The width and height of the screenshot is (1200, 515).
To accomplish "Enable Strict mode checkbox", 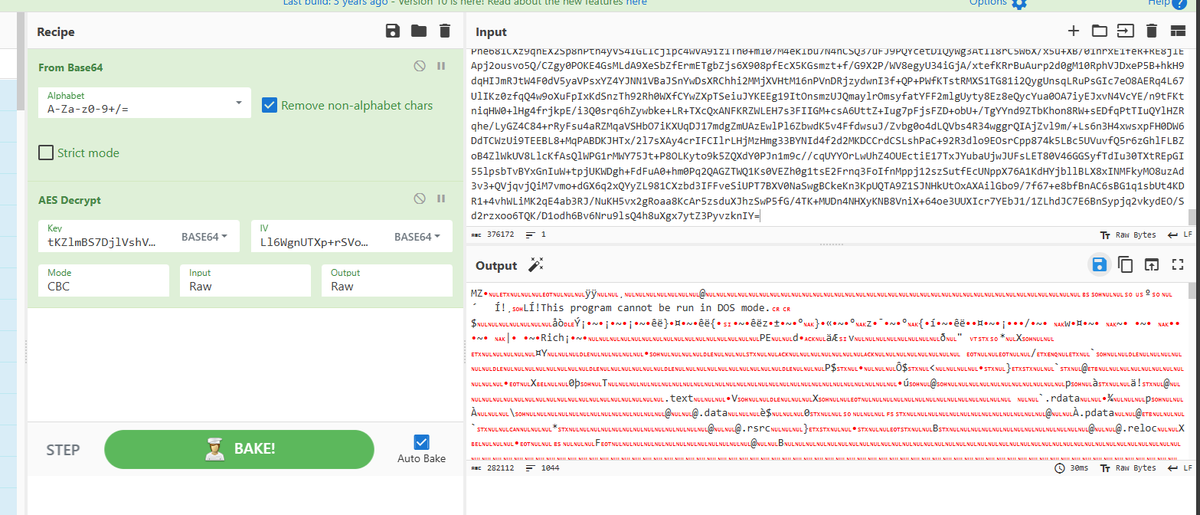I will (x=45, y=153).
